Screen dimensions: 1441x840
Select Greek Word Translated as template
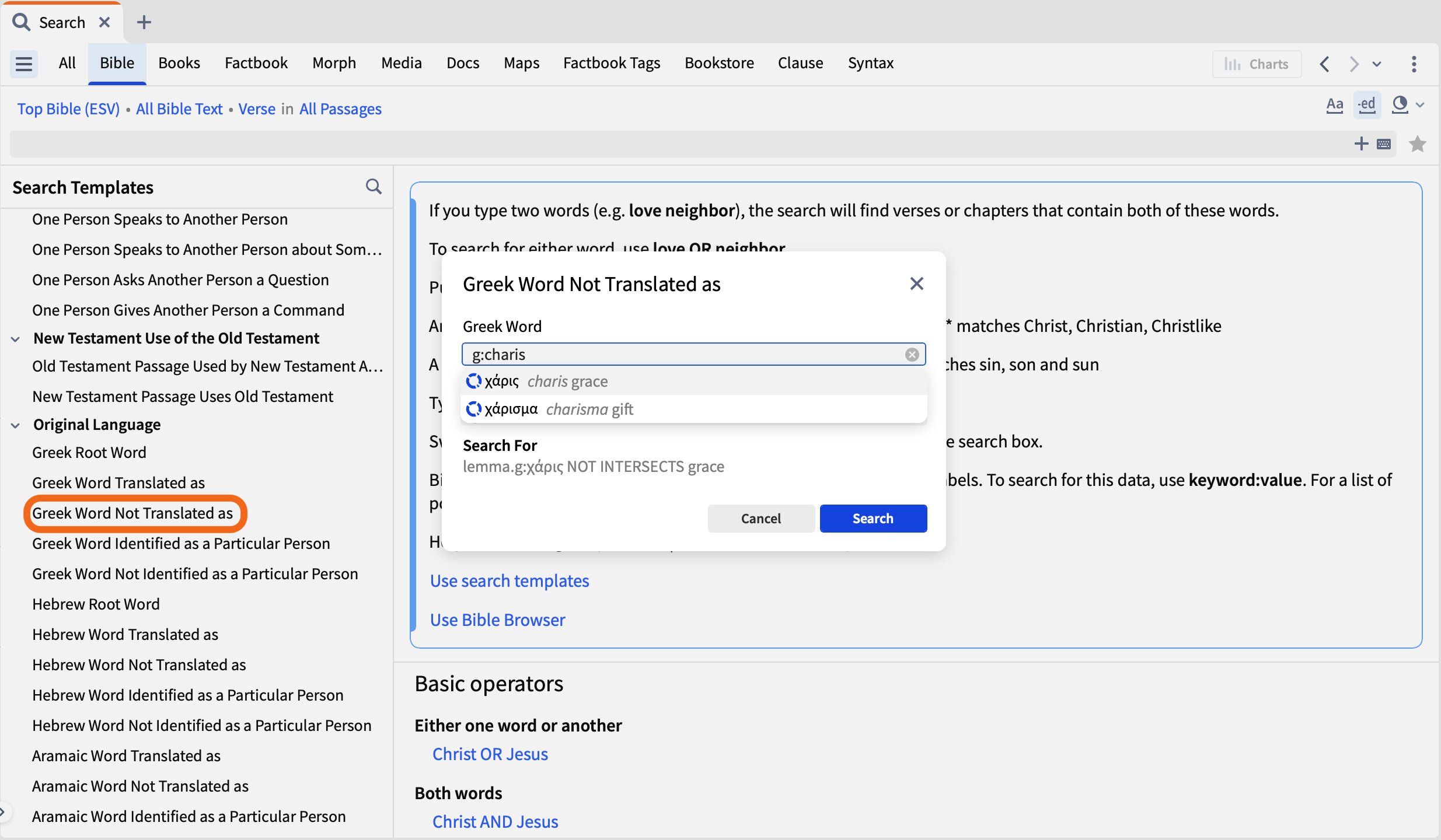tap(118, 482)
